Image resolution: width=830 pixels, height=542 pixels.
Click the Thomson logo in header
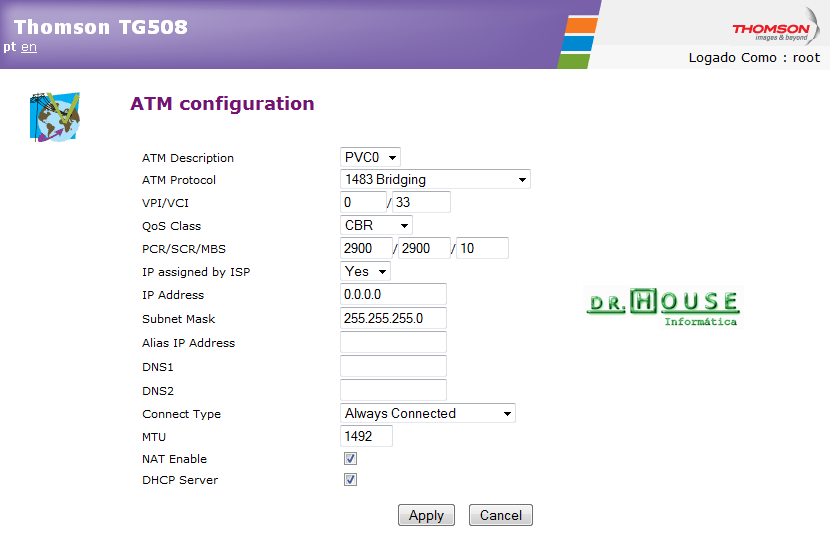click(x=775, y=27)
